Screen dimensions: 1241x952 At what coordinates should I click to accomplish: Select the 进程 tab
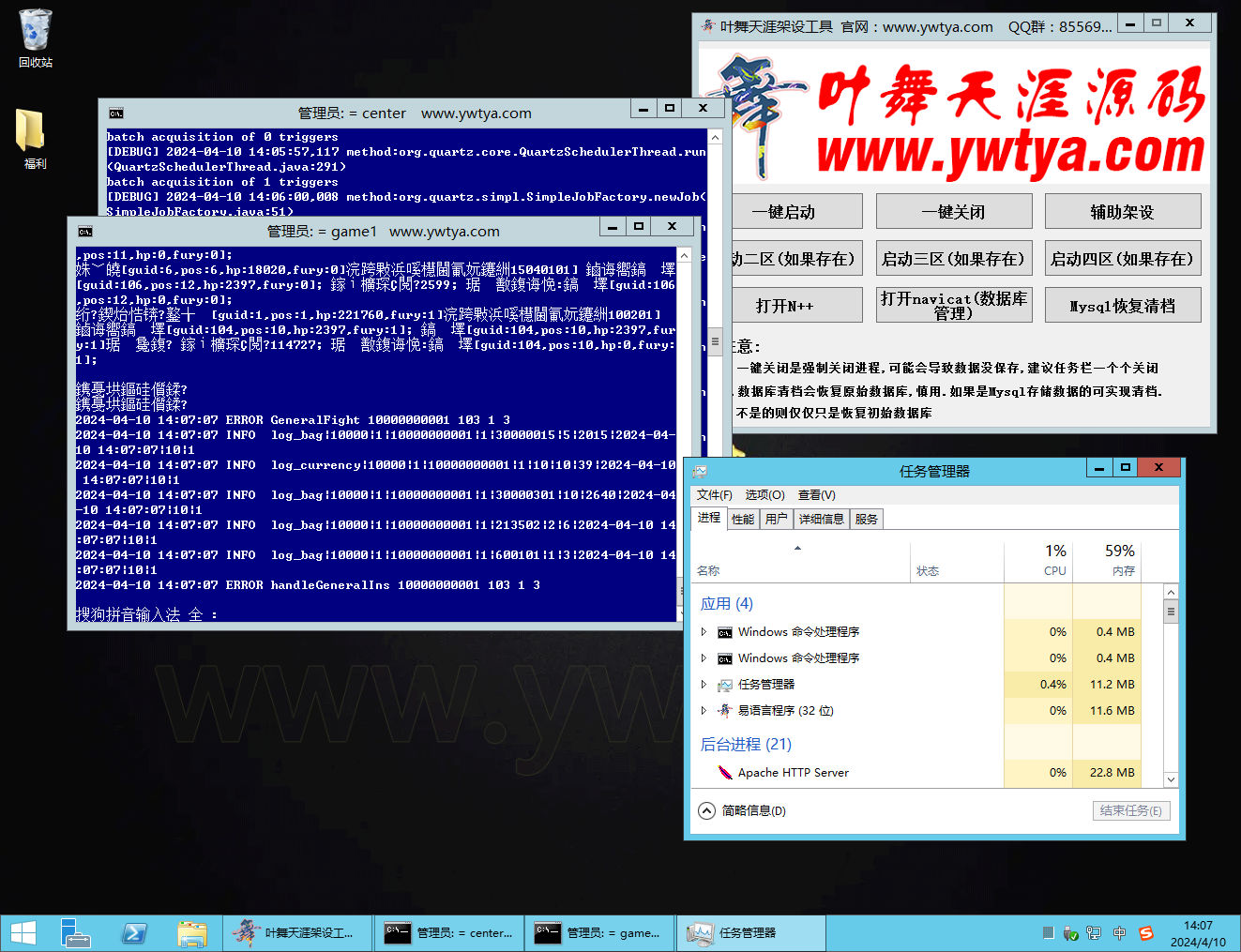pos(709,518)
